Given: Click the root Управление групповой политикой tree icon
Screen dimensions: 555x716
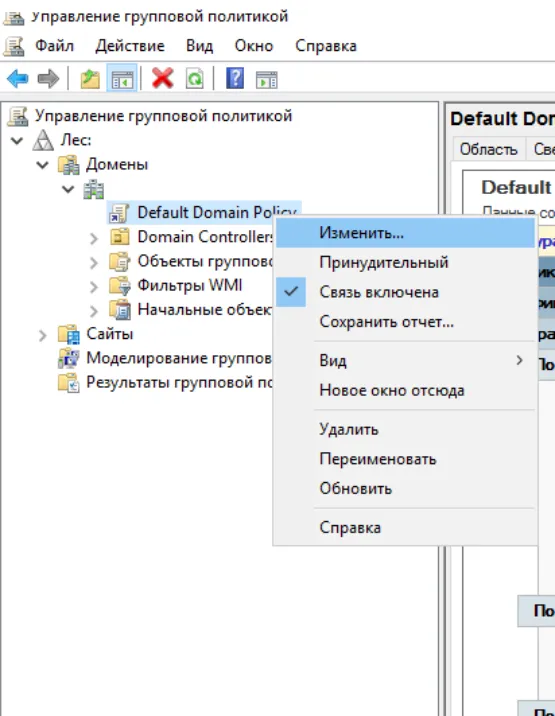Looking at the screenshot, I should click(x=18, y=116).
